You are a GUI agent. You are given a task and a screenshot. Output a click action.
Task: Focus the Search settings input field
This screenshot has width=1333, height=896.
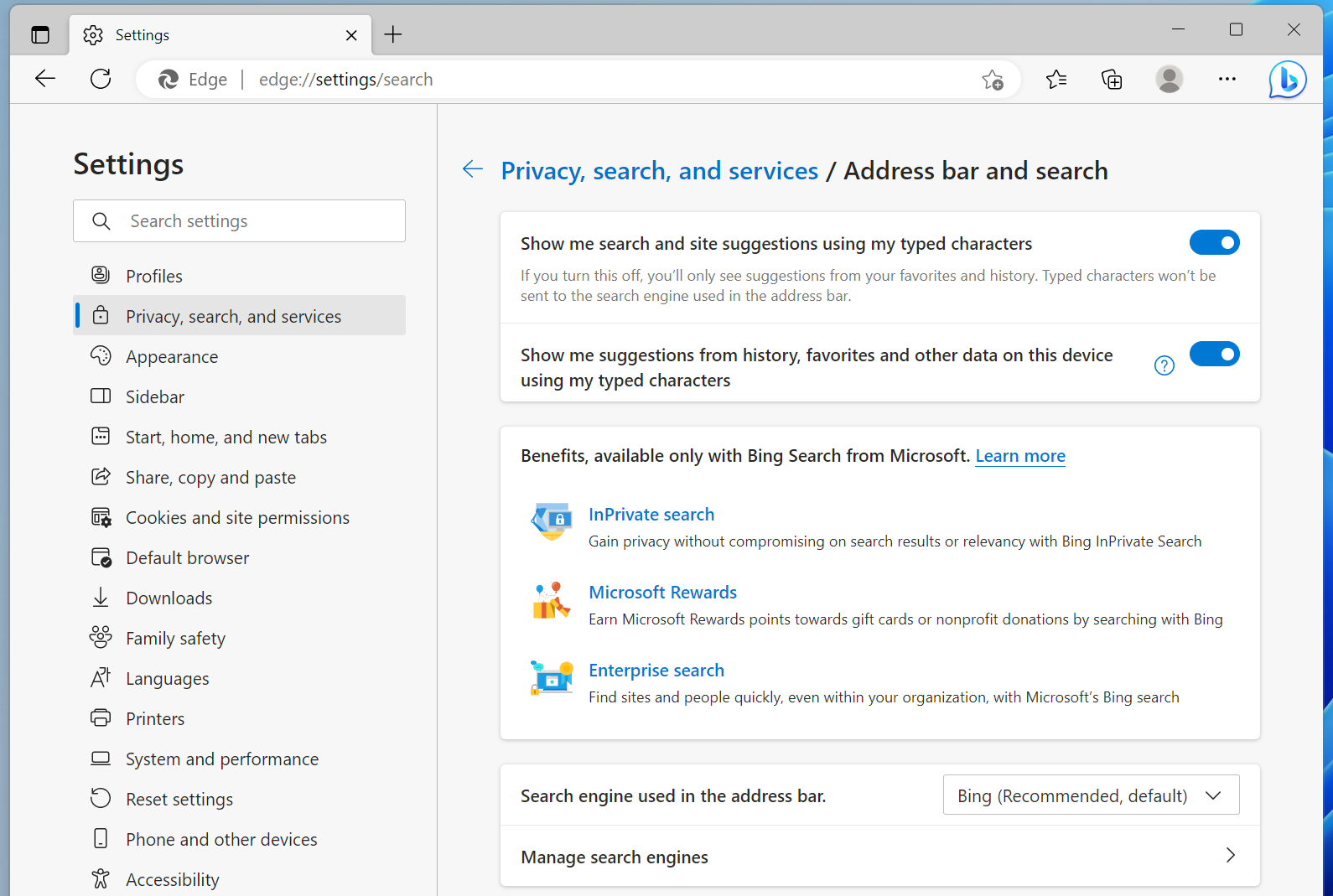click(x=240, y=220)
